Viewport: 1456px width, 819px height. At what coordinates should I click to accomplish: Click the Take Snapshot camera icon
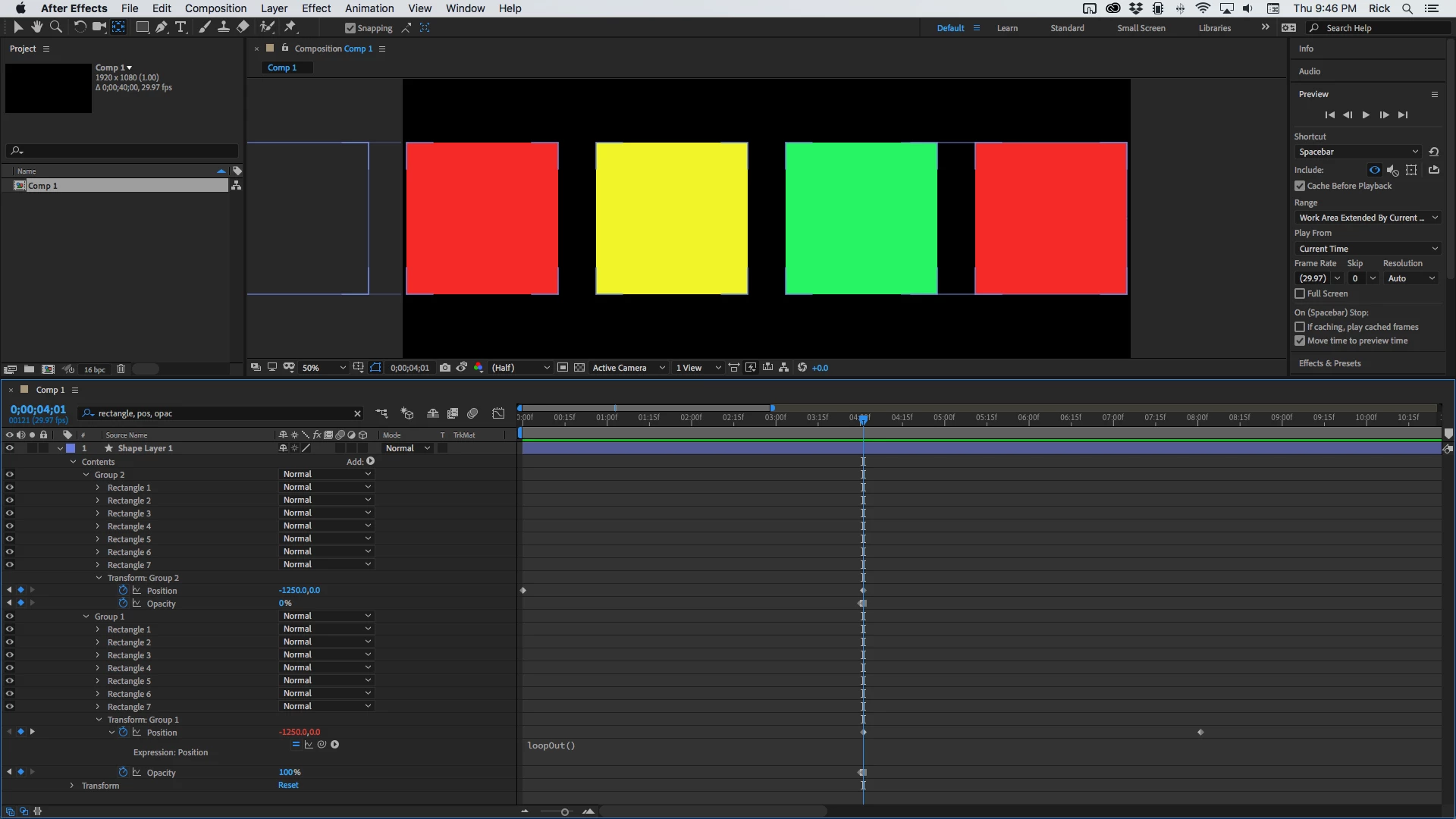(x=445, y=368)
